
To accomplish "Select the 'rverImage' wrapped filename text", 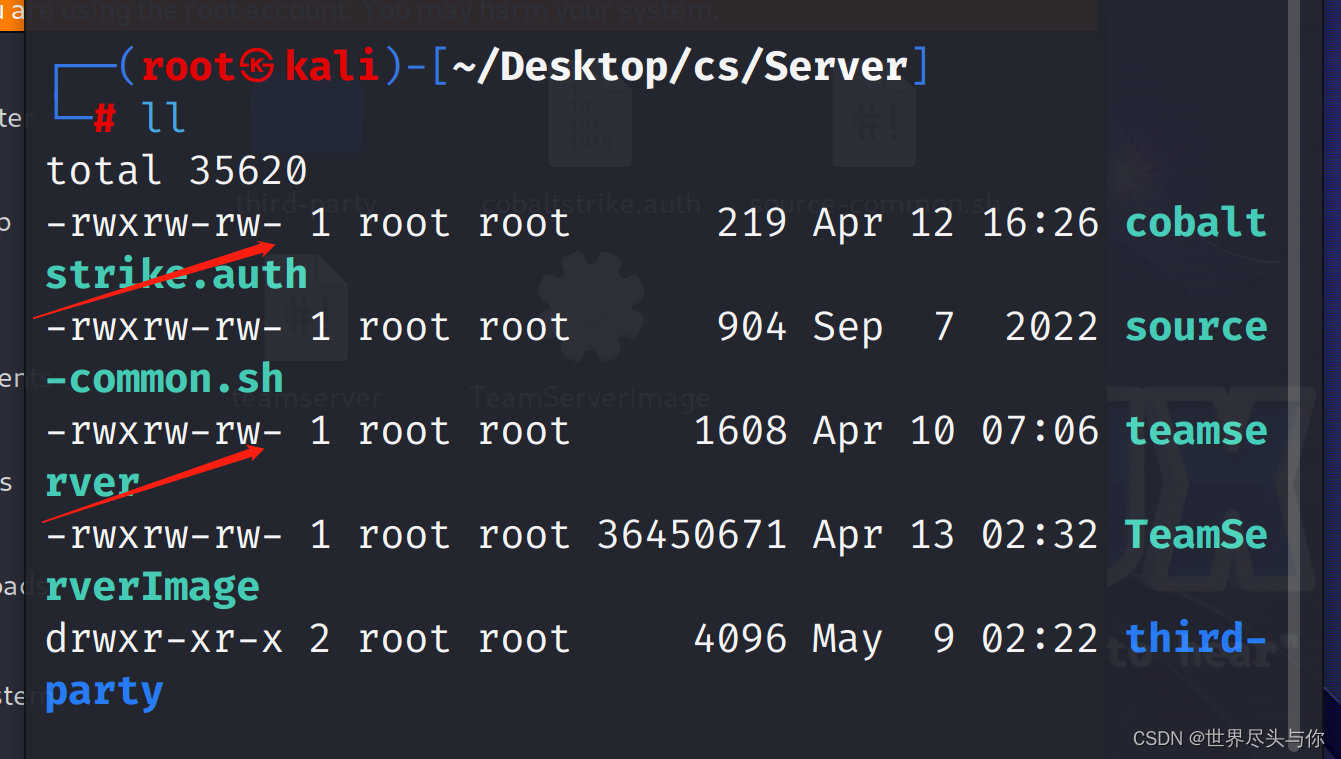I will [152, 587].
